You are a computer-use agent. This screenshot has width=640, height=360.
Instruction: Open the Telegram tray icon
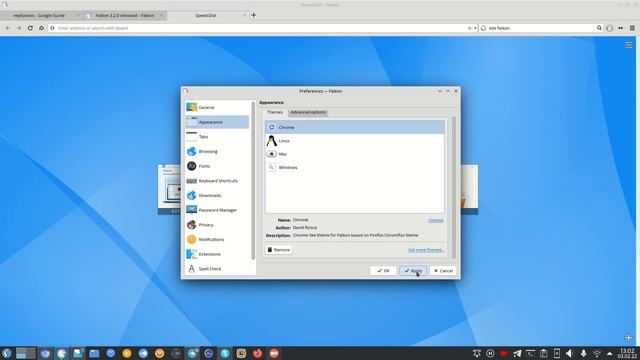click(x=517, y=353)
